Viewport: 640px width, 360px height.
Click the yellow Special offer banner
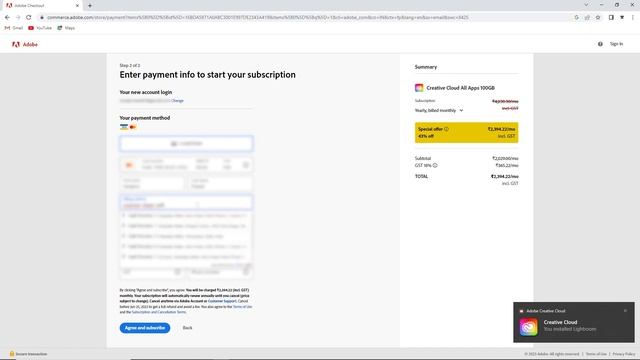[467, 133]
